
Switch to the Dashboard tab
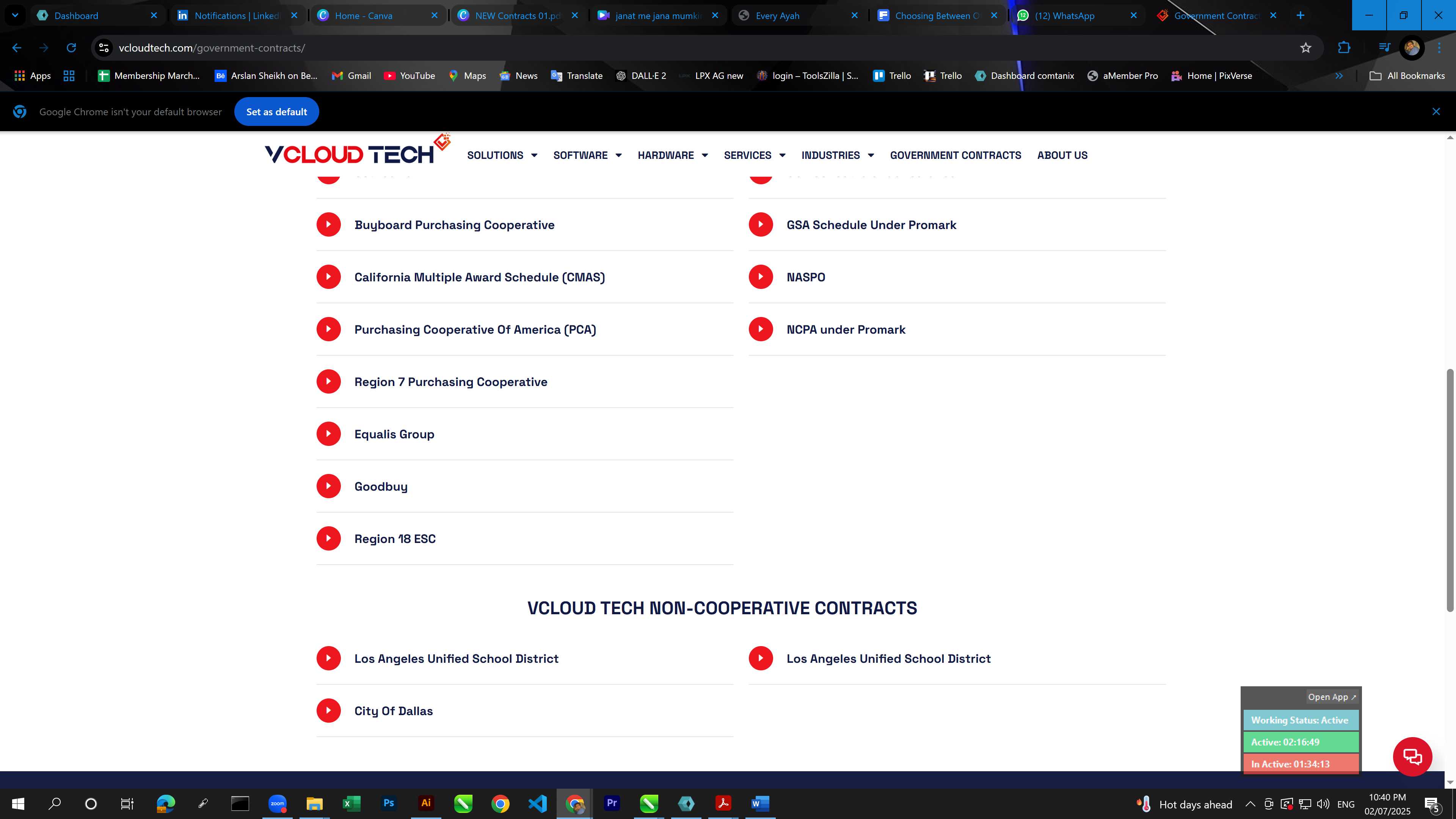tap(97, 15)
